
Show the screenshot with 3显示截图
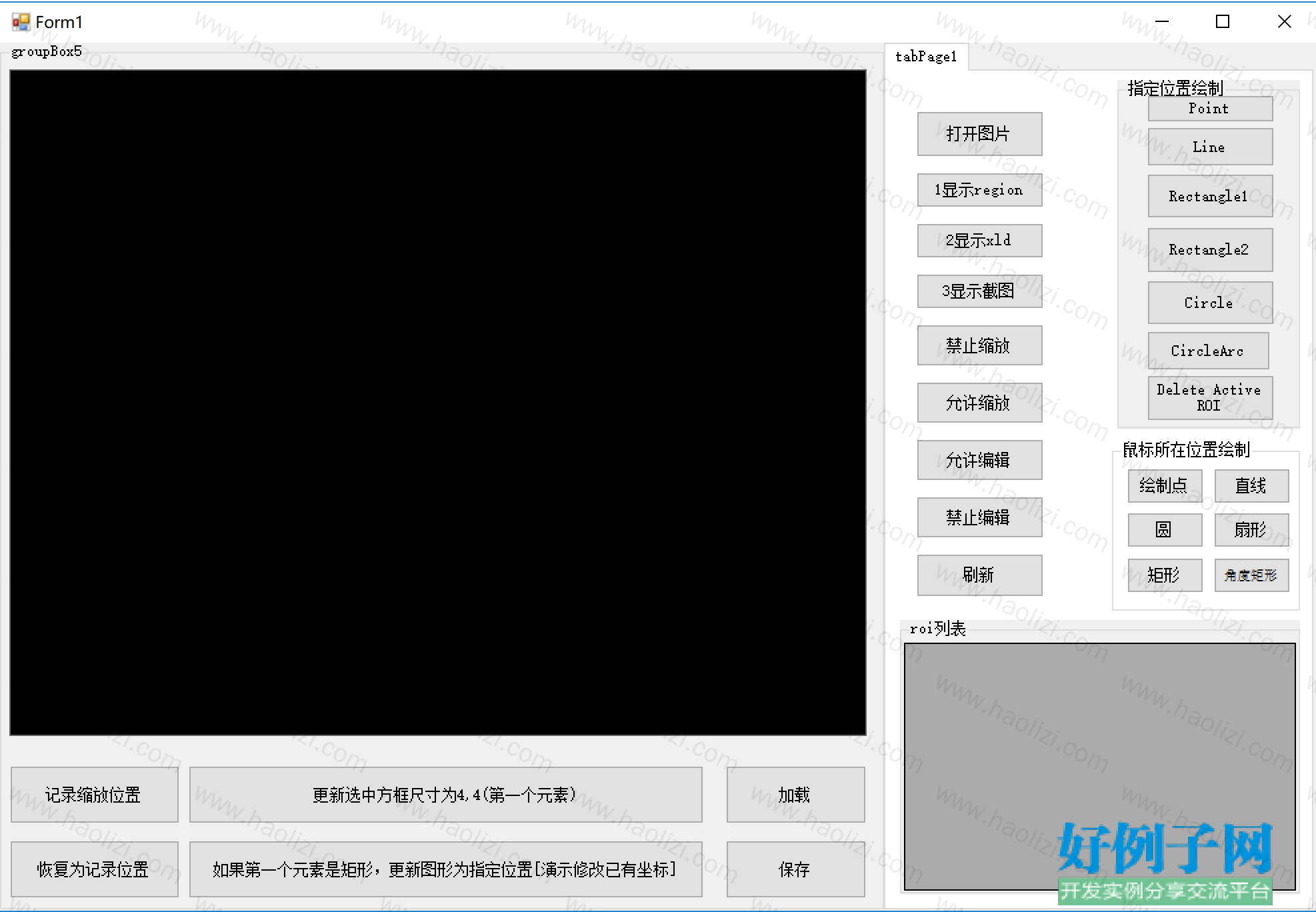point(979,291)
